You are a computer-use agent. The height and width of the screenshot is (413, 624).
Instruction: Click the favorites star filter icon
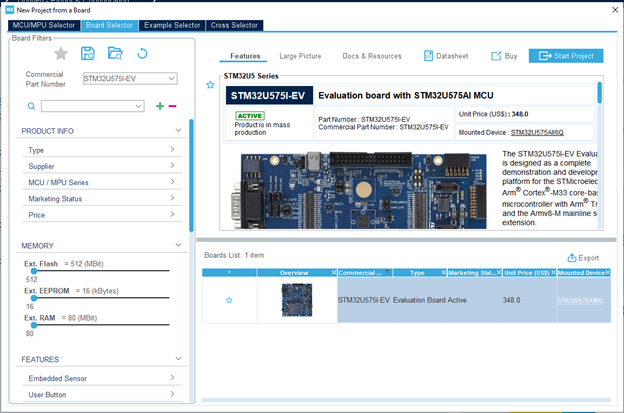[x=61, y=53]
